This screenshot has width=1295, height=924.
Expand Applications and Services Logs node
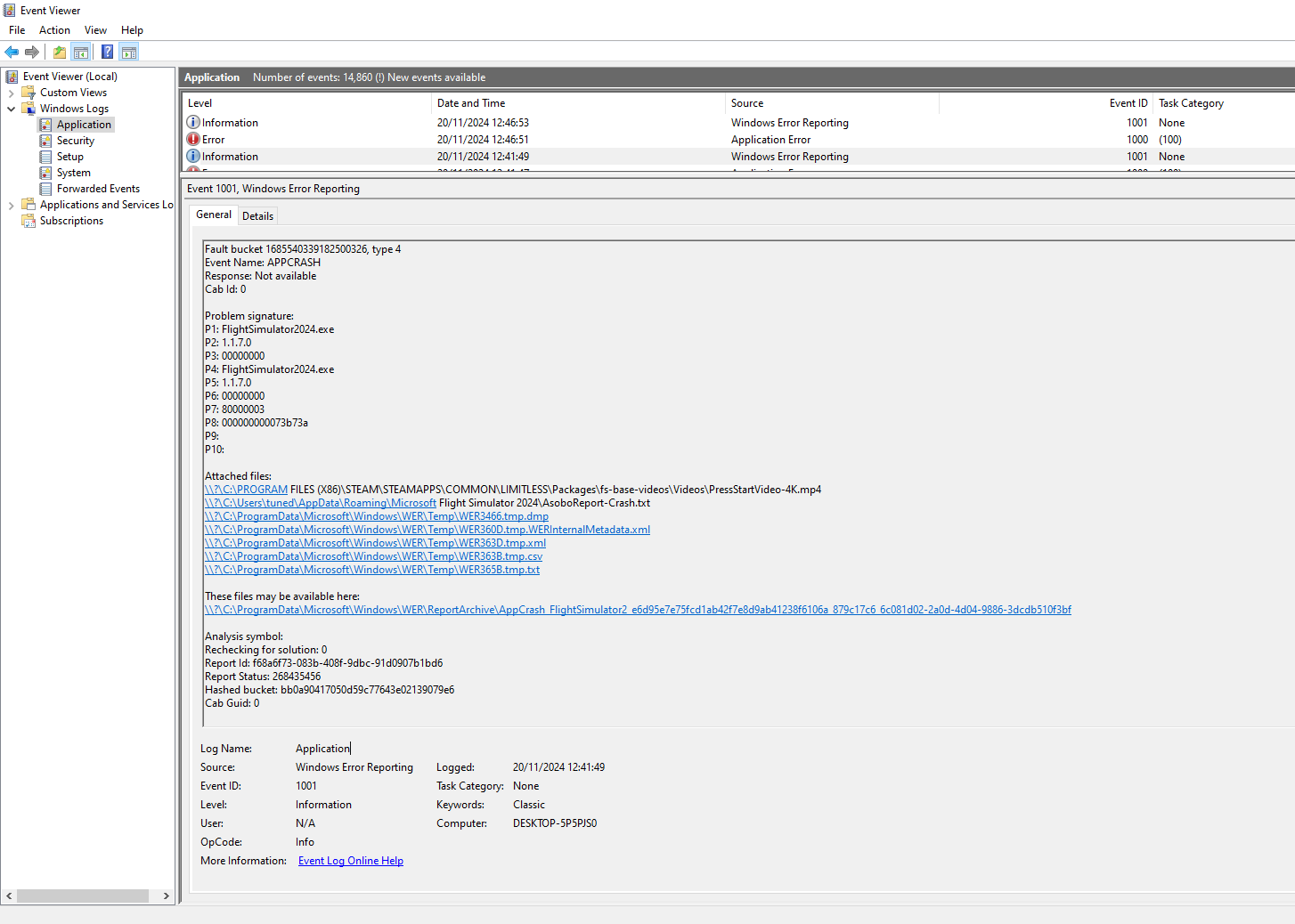[x=11, y=205]
